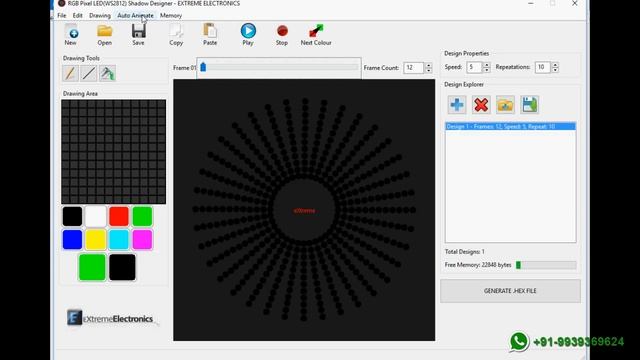Viewport: 640px width, 360px height.
Task: Open a design via Design Explorer folder icon
Action: [x=505, y=105]
